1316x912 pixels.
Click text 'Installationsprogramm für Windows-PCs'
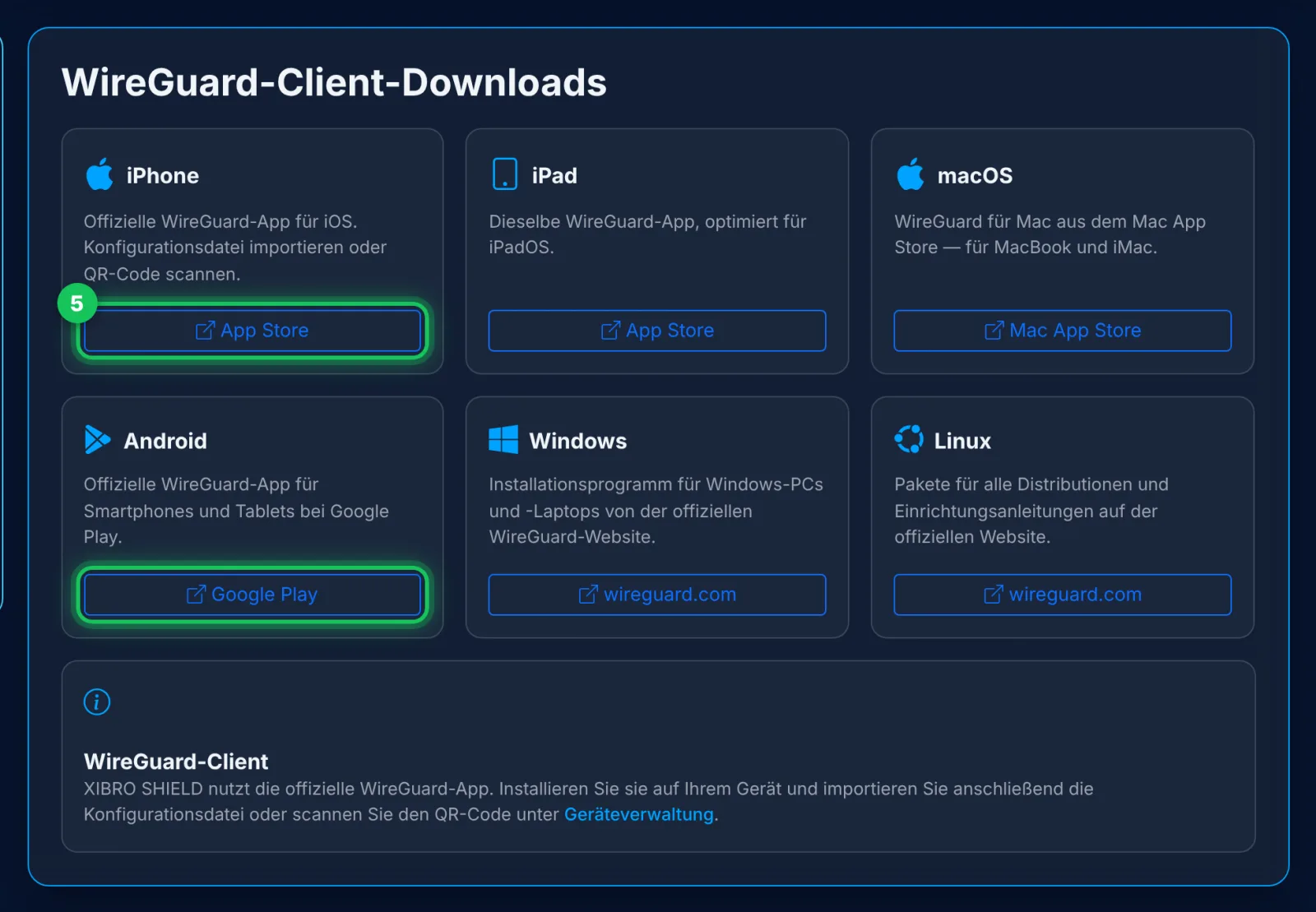(656, 484)
